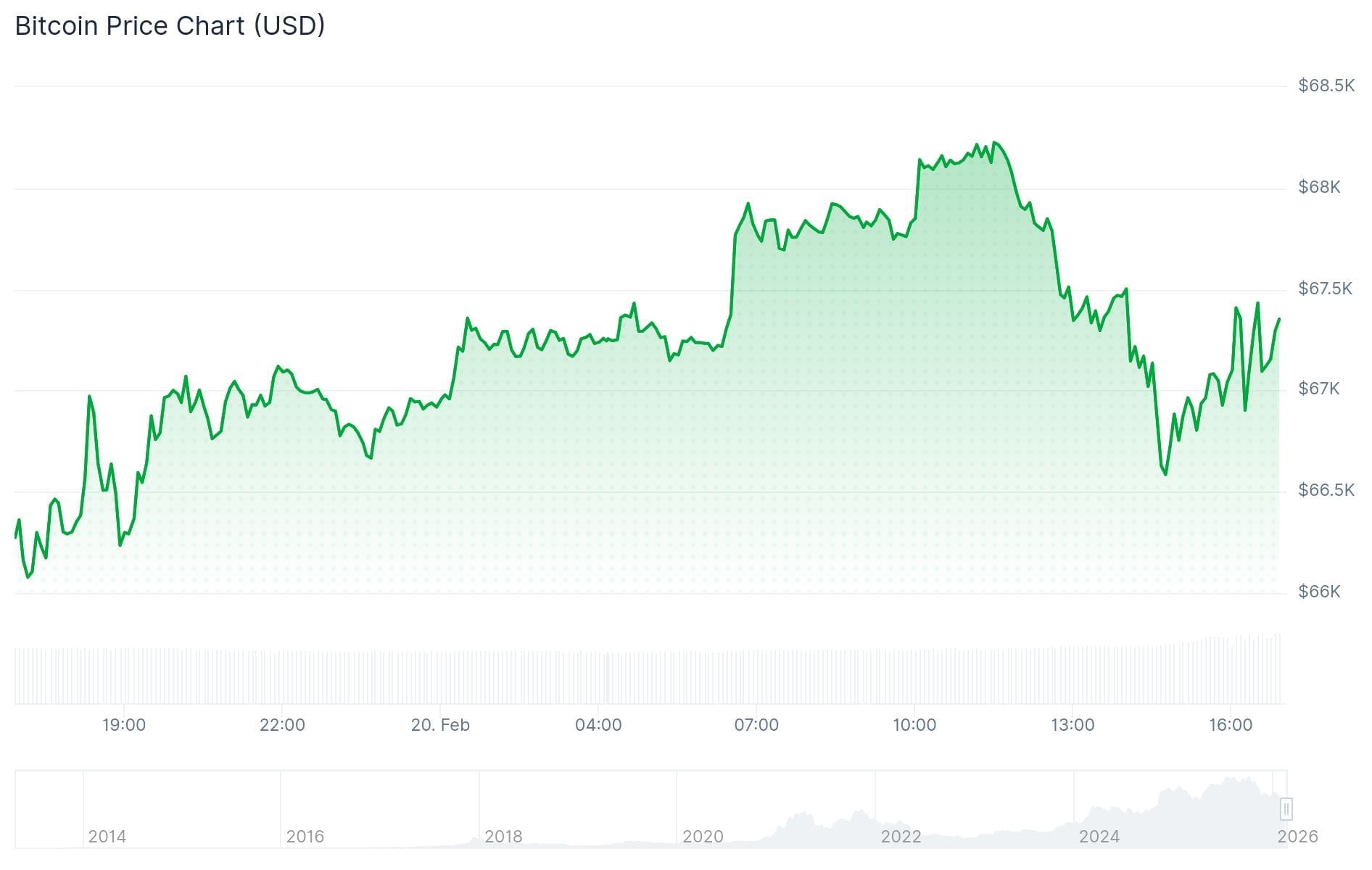The image size is (1372, 870).
Task: Click the Bitcoin Price Chart (USD) title
Action: 170,26
